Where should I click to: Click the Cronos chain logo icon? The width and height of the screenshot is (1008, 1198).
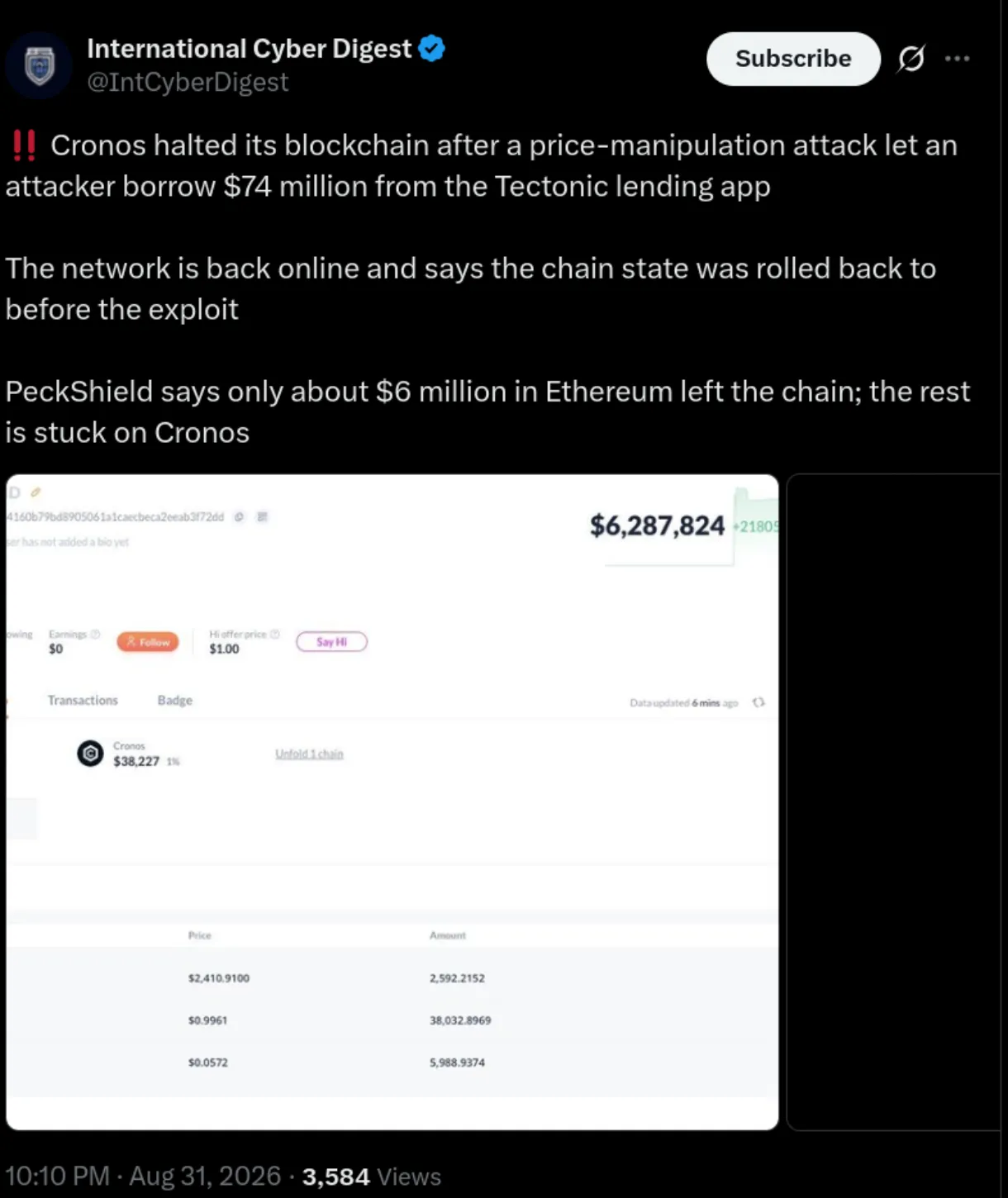click(90, 754)
